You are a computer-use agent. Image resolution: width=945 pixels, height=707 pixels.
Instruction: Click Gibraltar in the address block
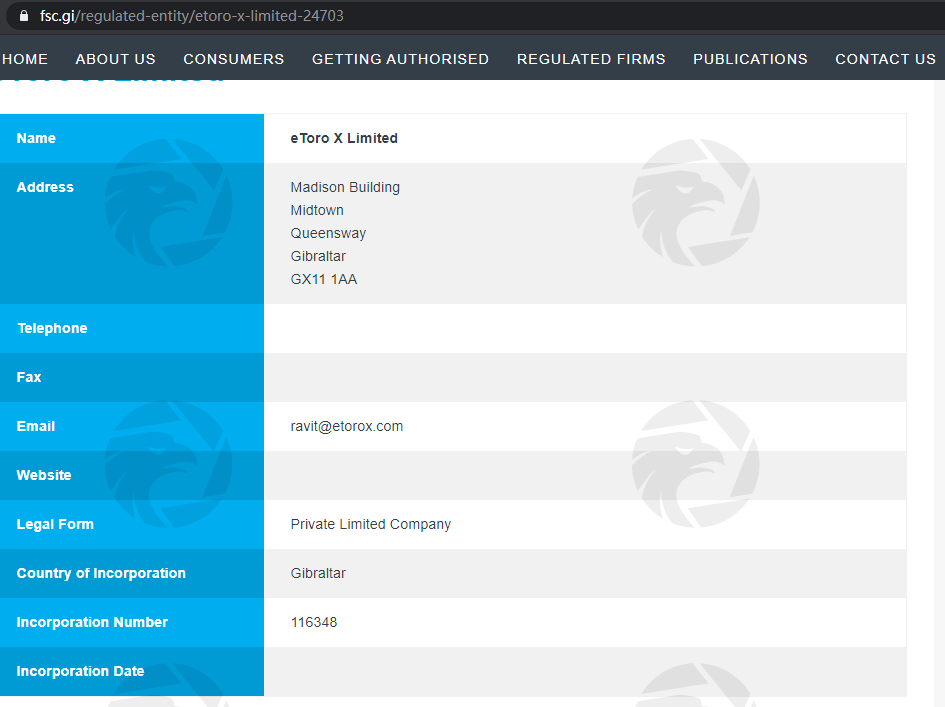(x=318, y=256)
